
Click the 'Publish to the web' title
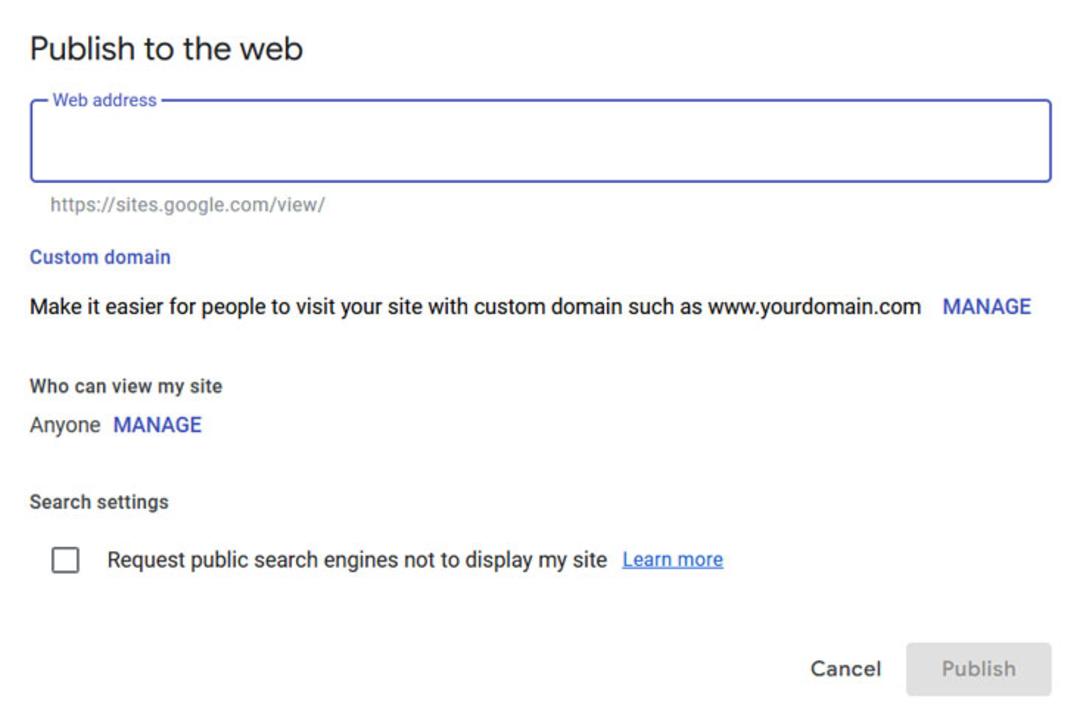click(x=166, y=49)
